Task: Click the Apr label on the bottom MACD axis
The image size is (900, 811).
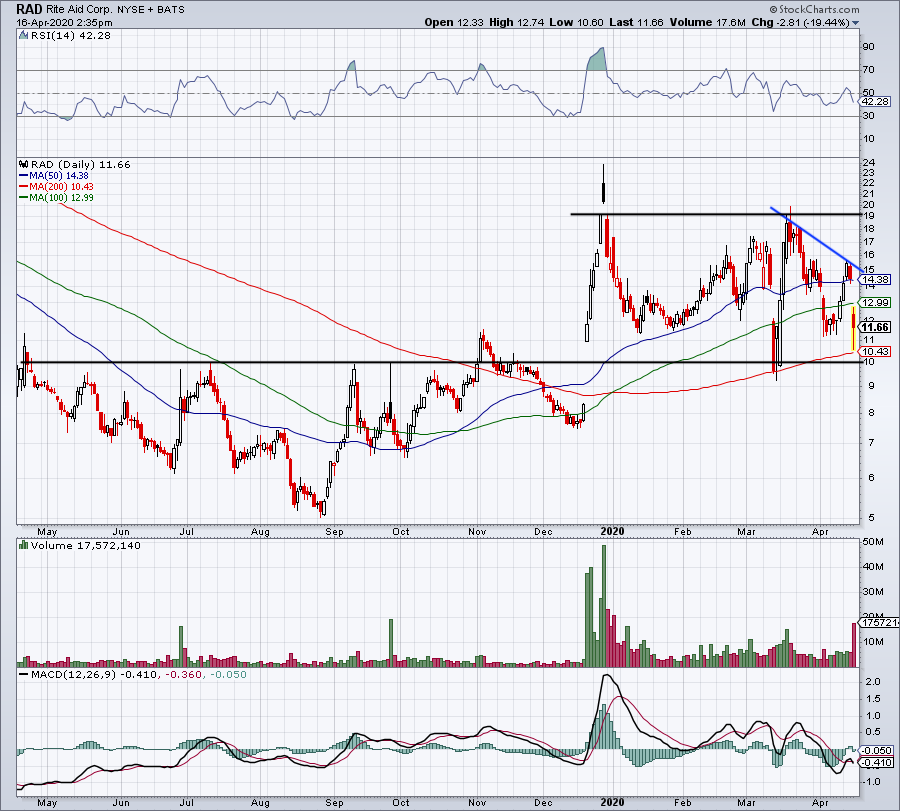Action: pos(820,802)
